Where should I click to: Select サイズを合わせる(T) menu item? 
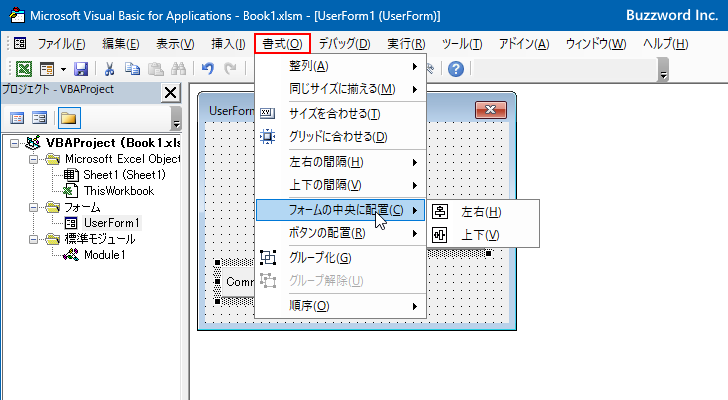(x=340, y=114)
